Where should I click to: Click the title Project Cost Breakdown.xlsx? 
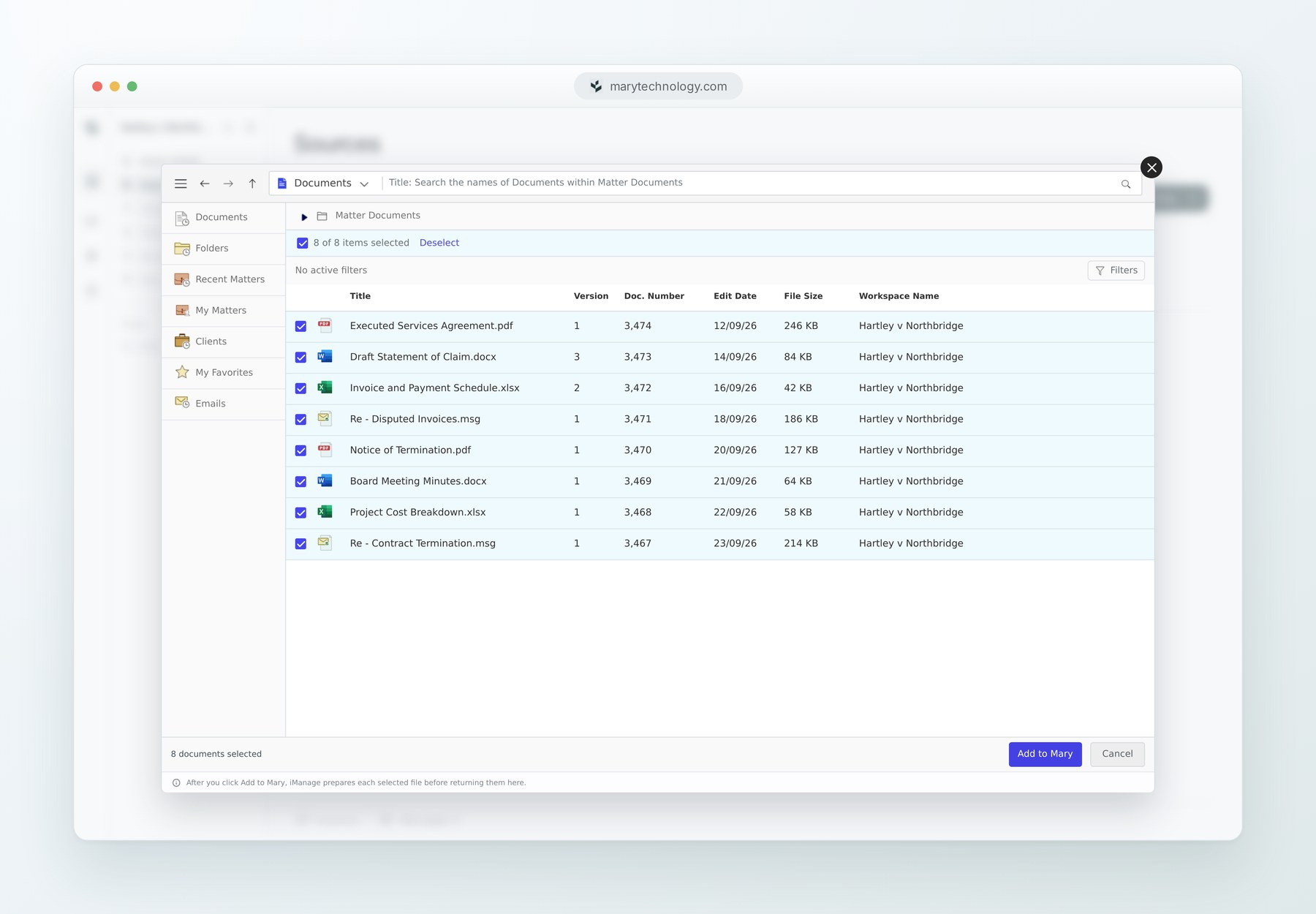tap(417, 513)
